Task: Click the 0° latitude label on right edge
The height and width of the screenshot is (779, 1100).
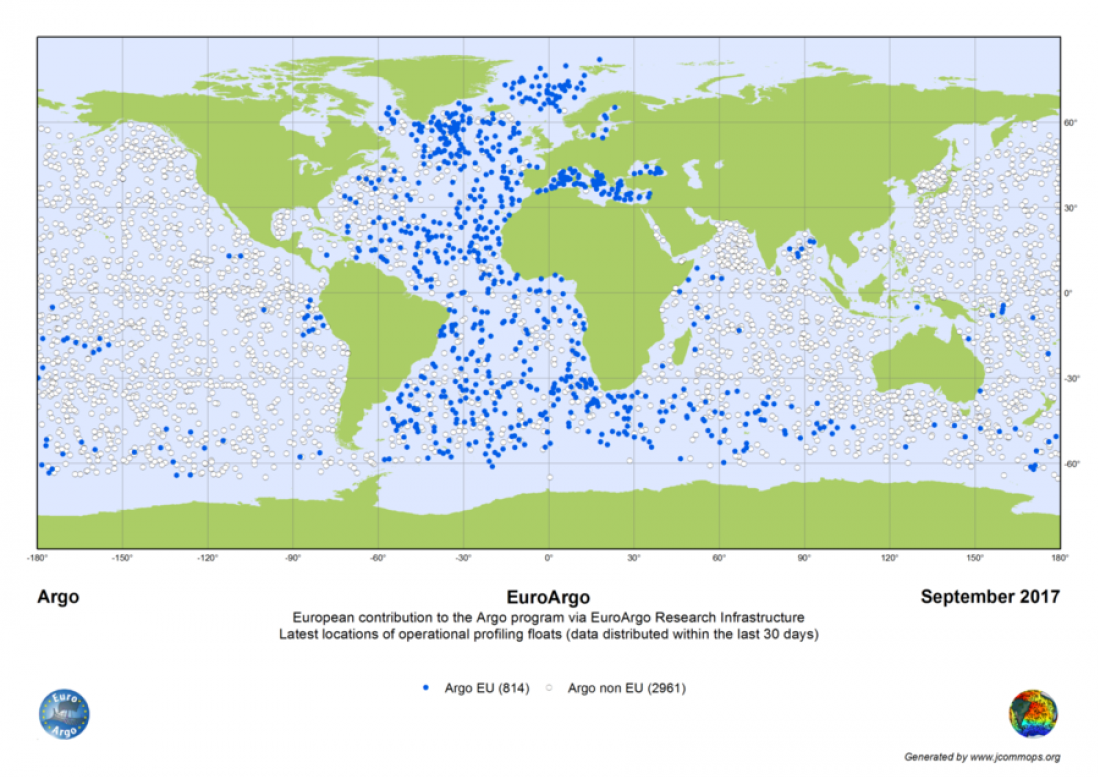Action: point(1068,293)
